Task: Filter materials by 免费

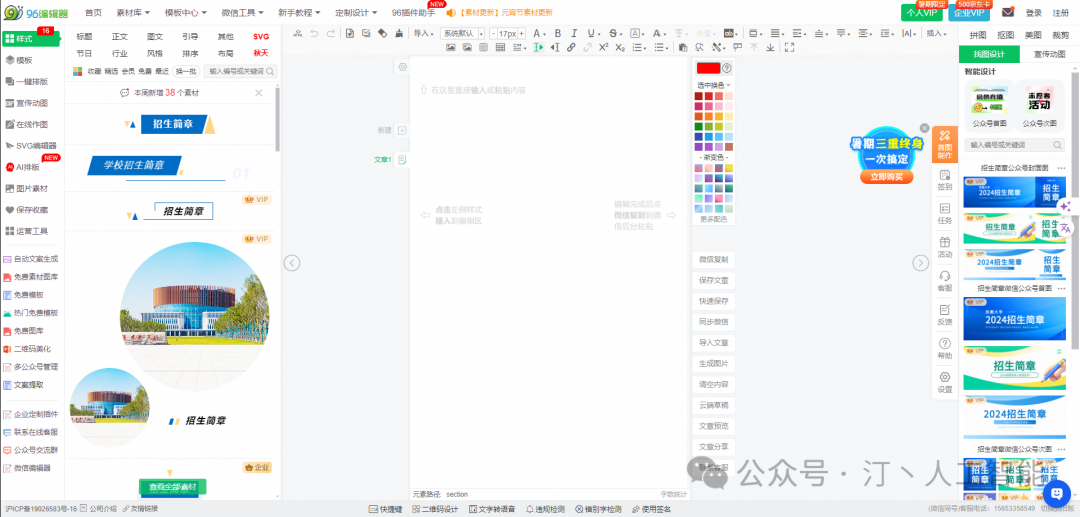Action: tap(145, 71)
